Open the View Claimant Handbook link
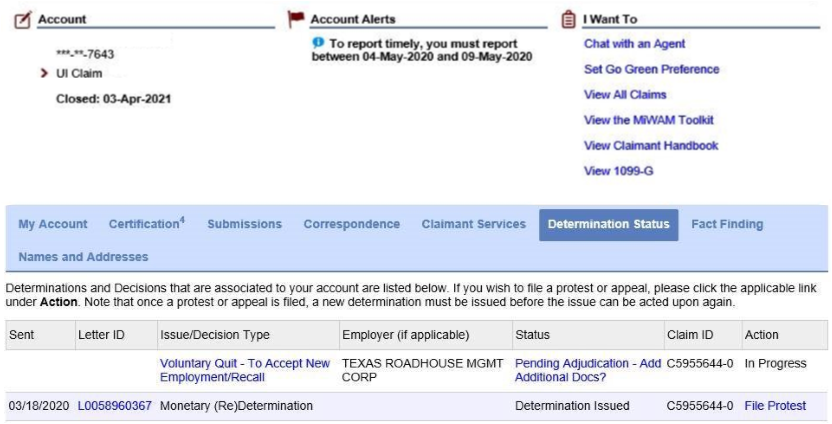The height and width of the screenshot is (424, 832). pos(651,145)
